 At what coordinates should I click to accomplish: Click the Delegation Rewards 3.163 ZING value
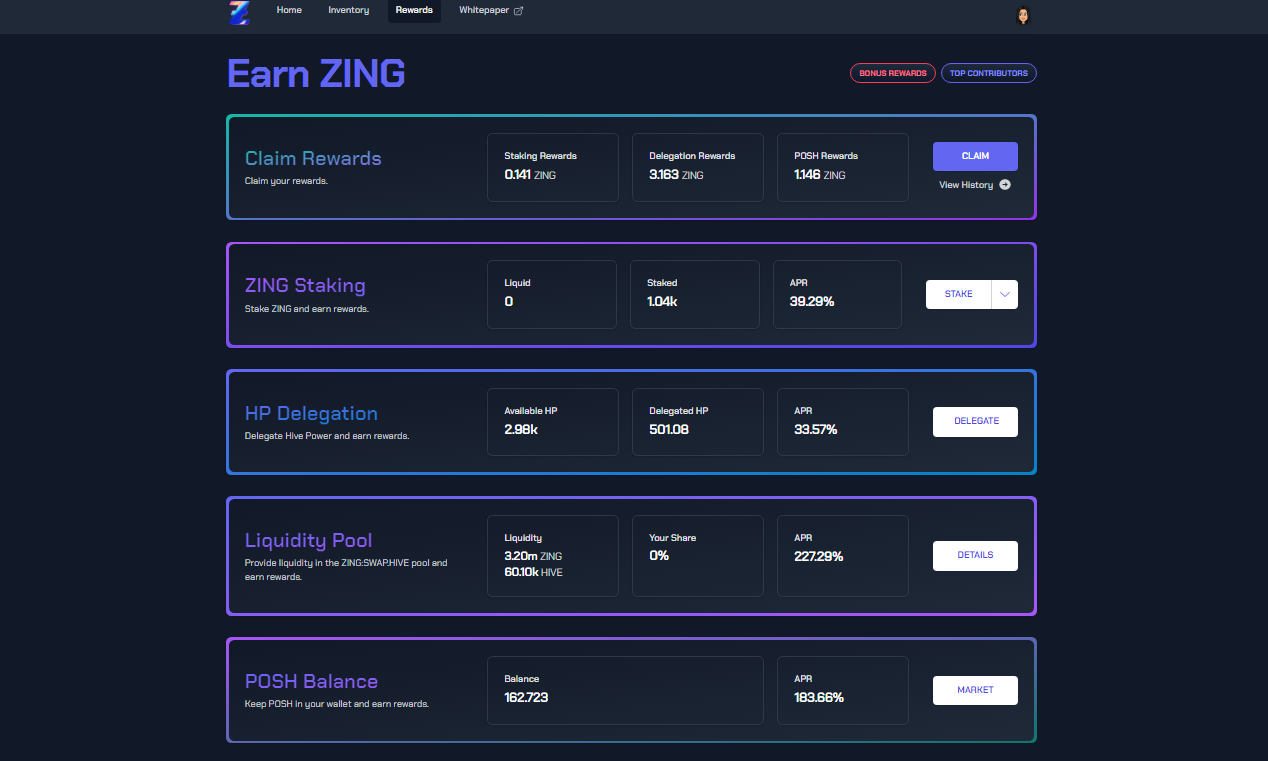(x=676, y=175)
